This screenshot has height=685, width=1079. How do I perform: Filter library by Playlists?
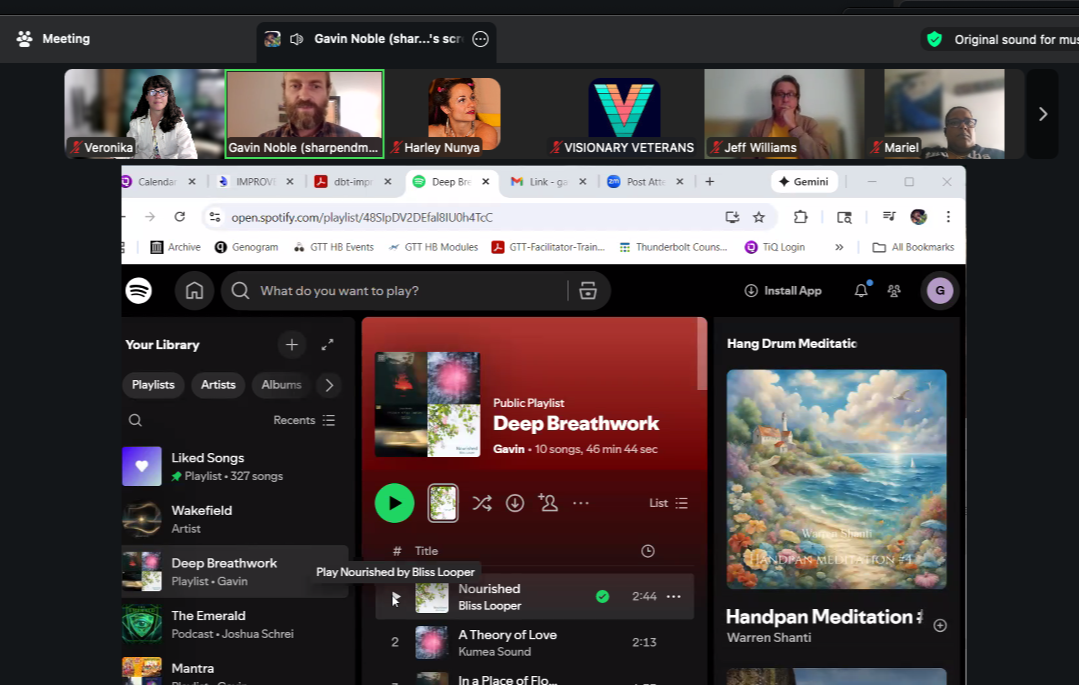(x=153, y=385)
